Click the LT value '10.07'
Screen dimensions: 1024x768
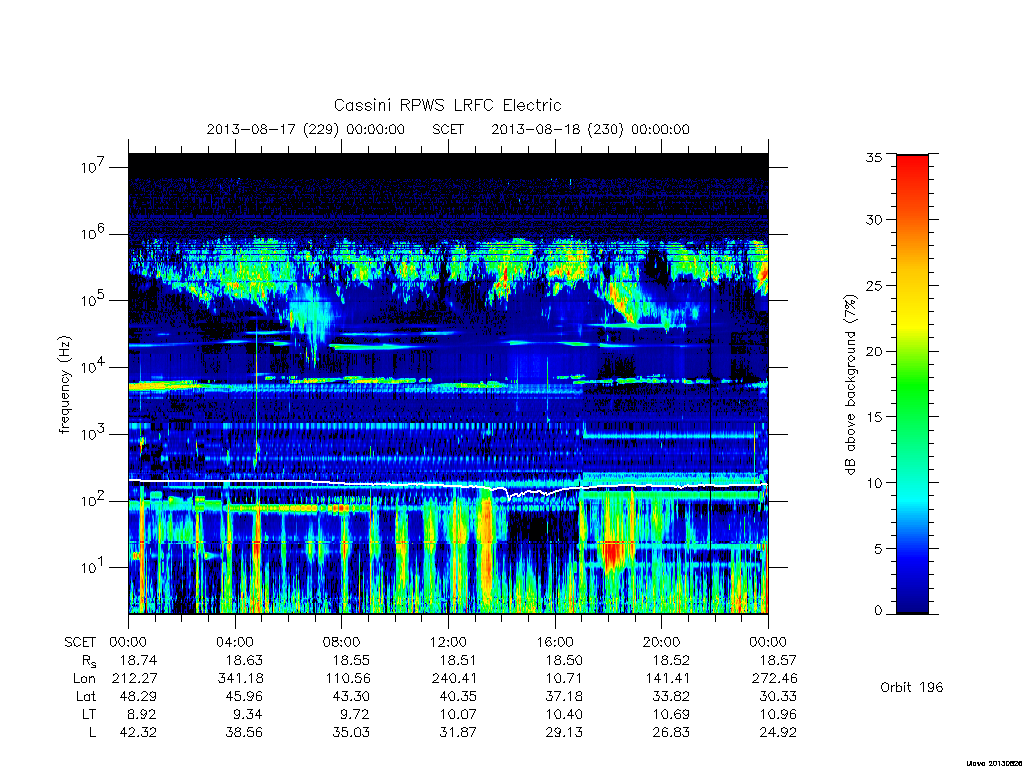pyautogui.click(x=458, y=714)
